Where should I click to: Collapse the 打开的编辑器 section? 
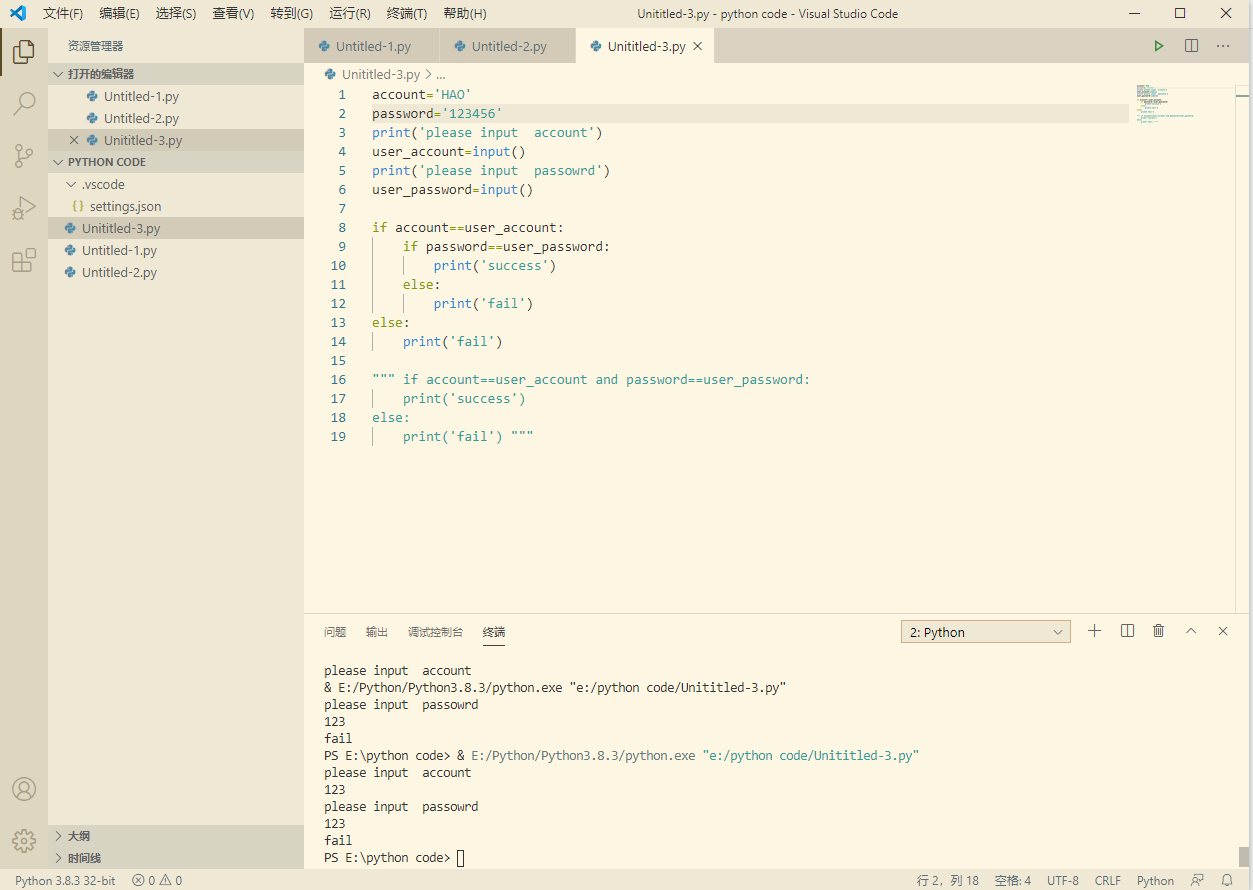pos(176,74)
